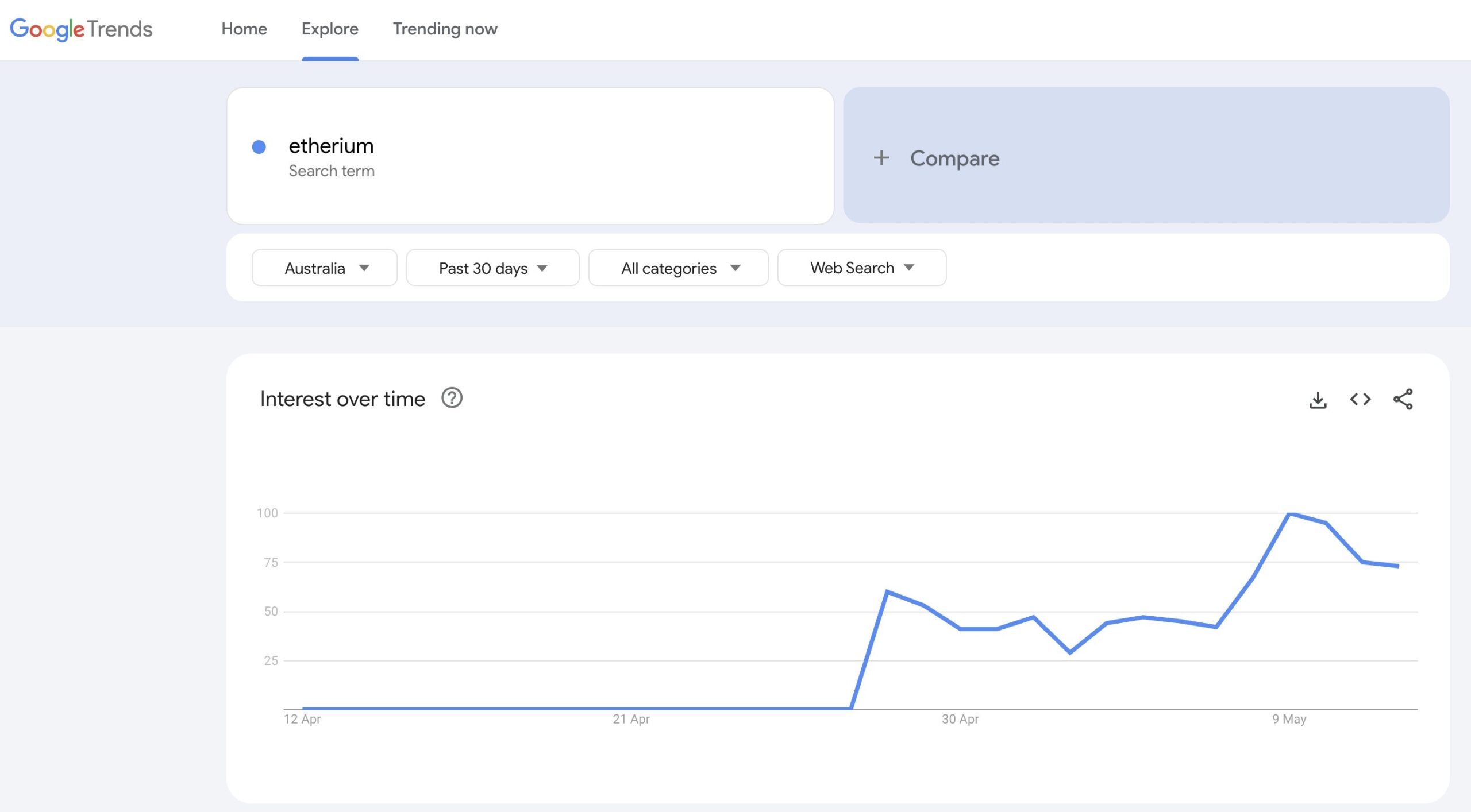Screen dimensions: 1471x812
Task: Expand the Past 30 days time range selector
Action: click(x=492, y=268)
